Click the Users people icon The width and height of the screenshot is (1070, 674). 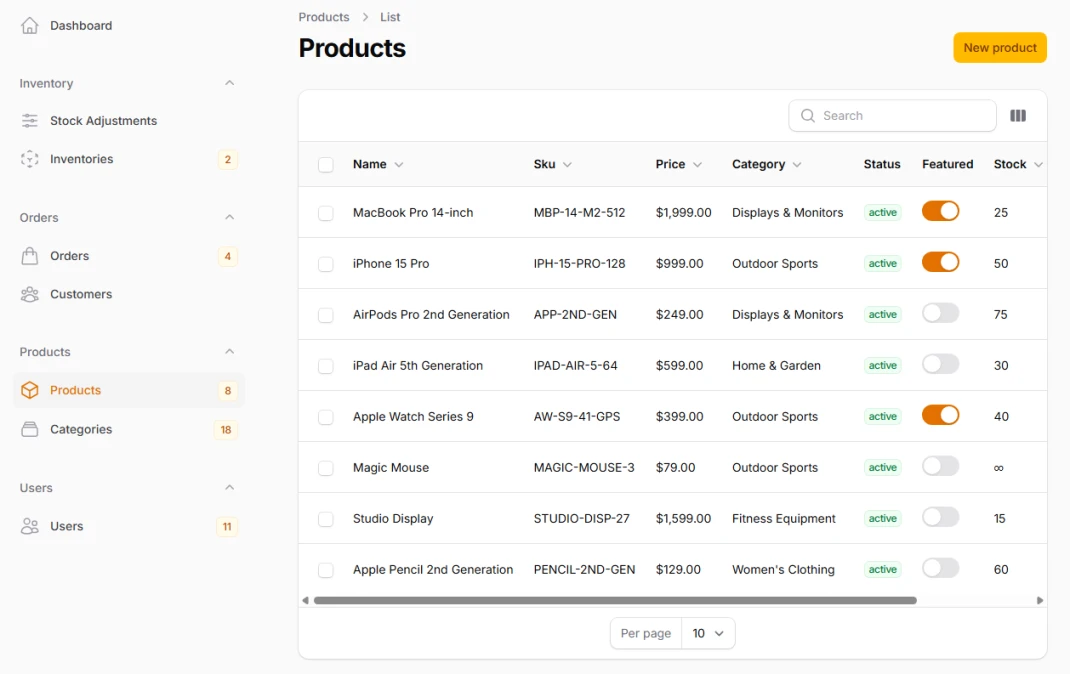click(x=30, y=526)
